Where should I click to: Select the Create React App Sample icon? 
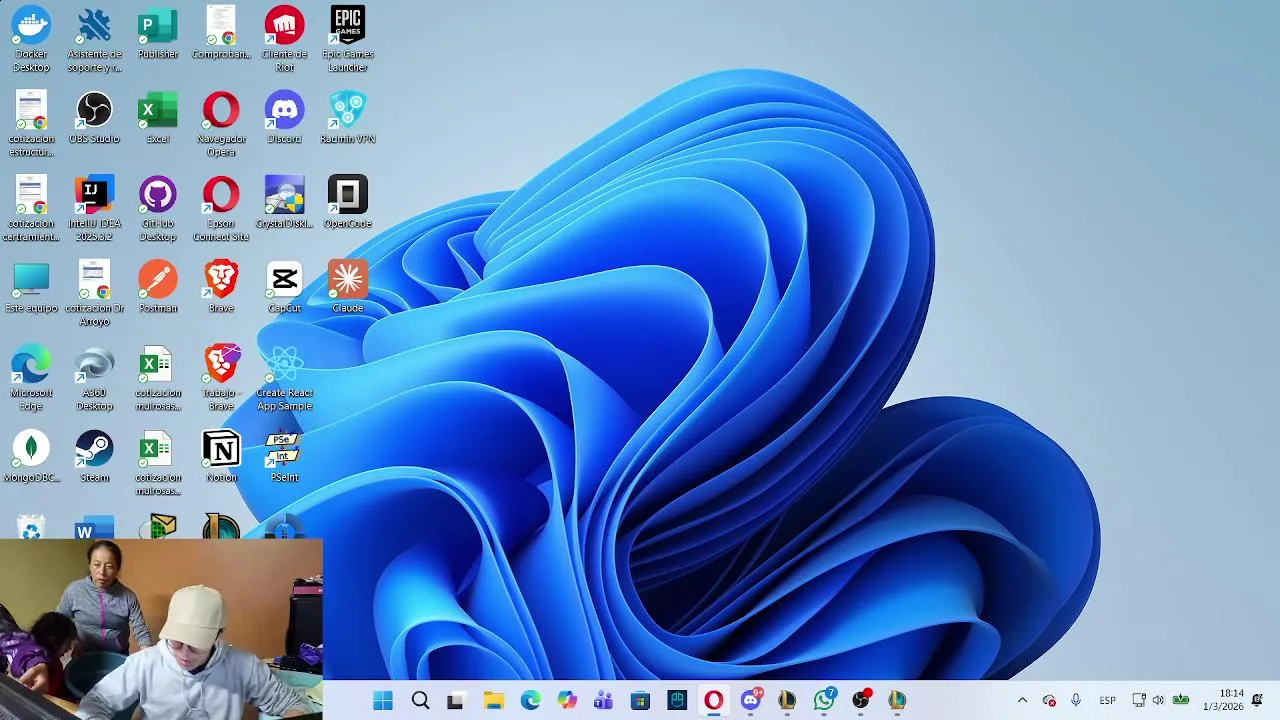pyautogui.click(x=284, y=379)
